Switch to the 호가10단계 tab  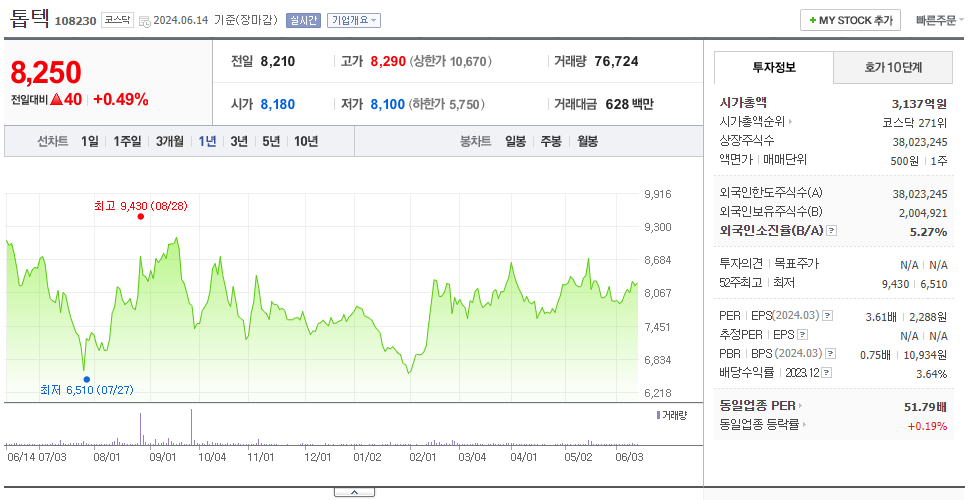pos(893,67)
